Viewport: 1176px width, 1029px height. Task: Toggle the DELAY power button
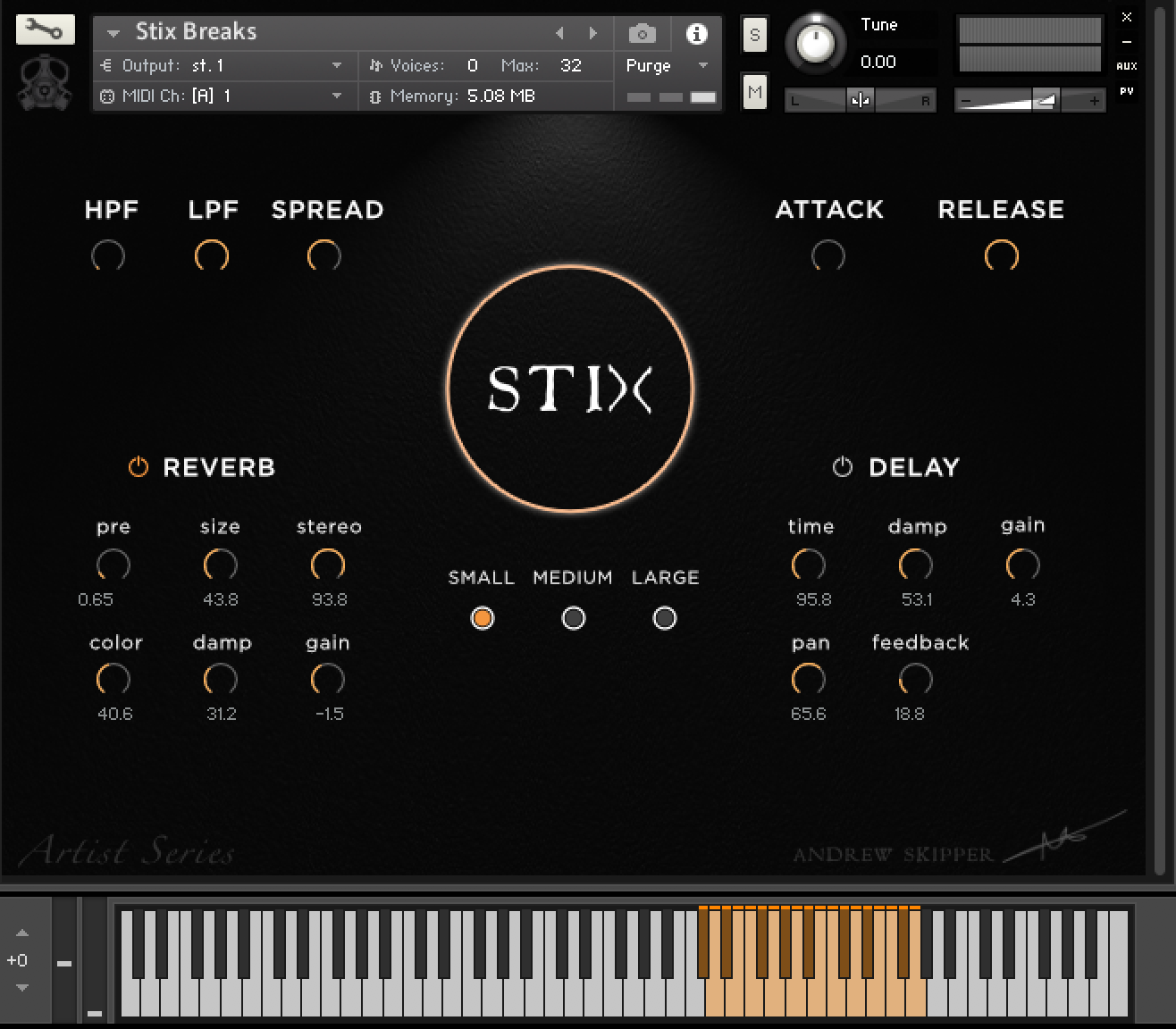(x=843, y=466)
